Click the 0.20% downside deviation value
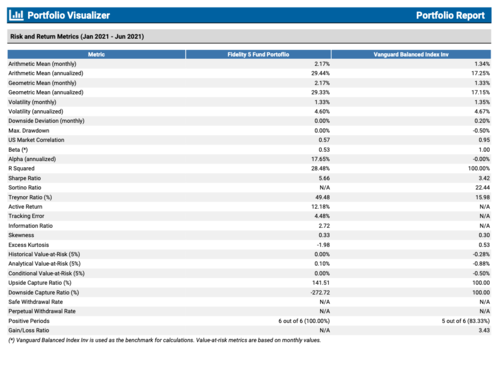This screenshot has height=367, width=500. pyautogui.click(x=482, y=121)
